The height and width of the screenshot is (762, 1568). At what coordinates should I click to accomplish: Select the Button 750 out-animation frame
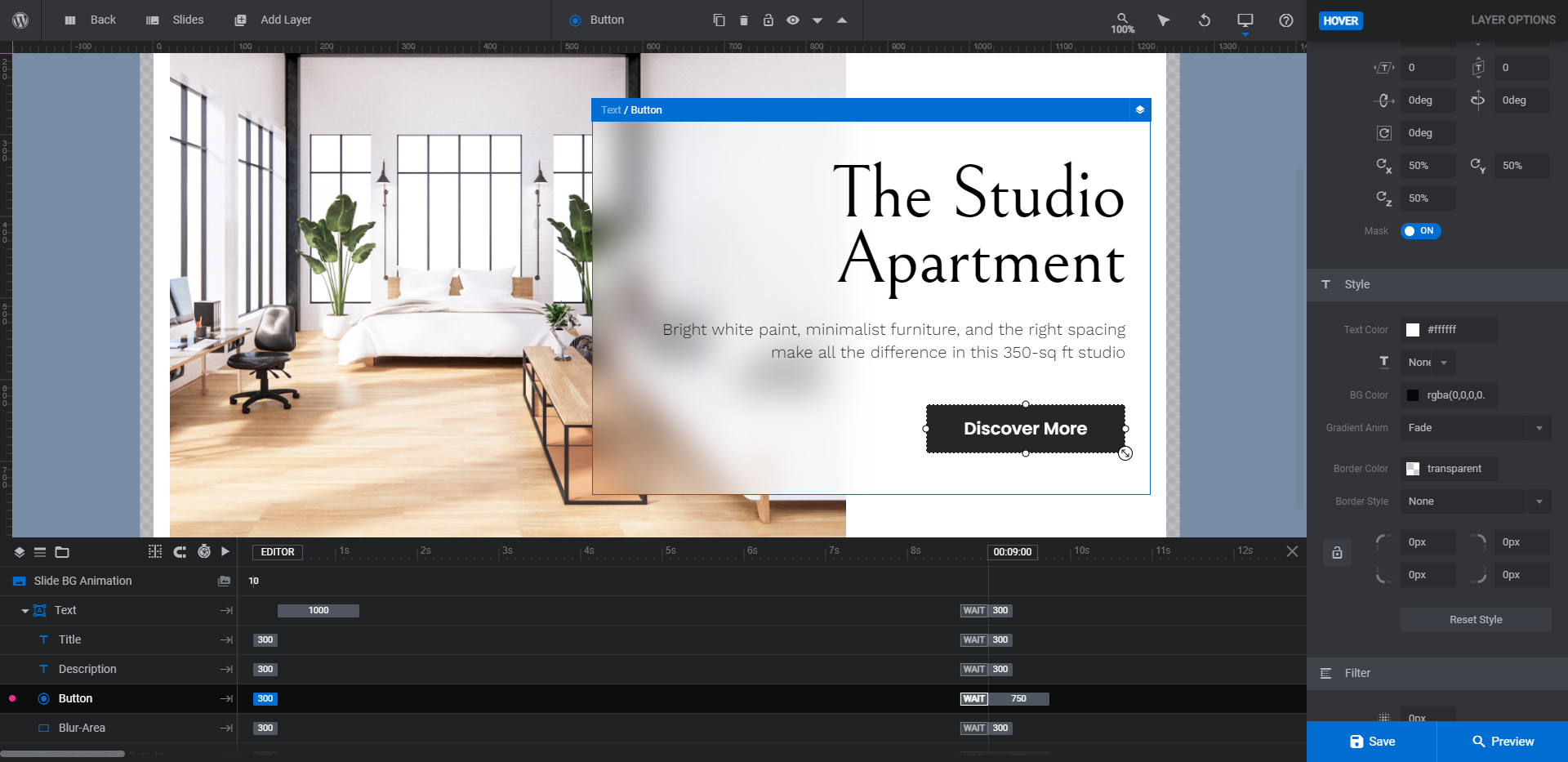(1018, 698)
